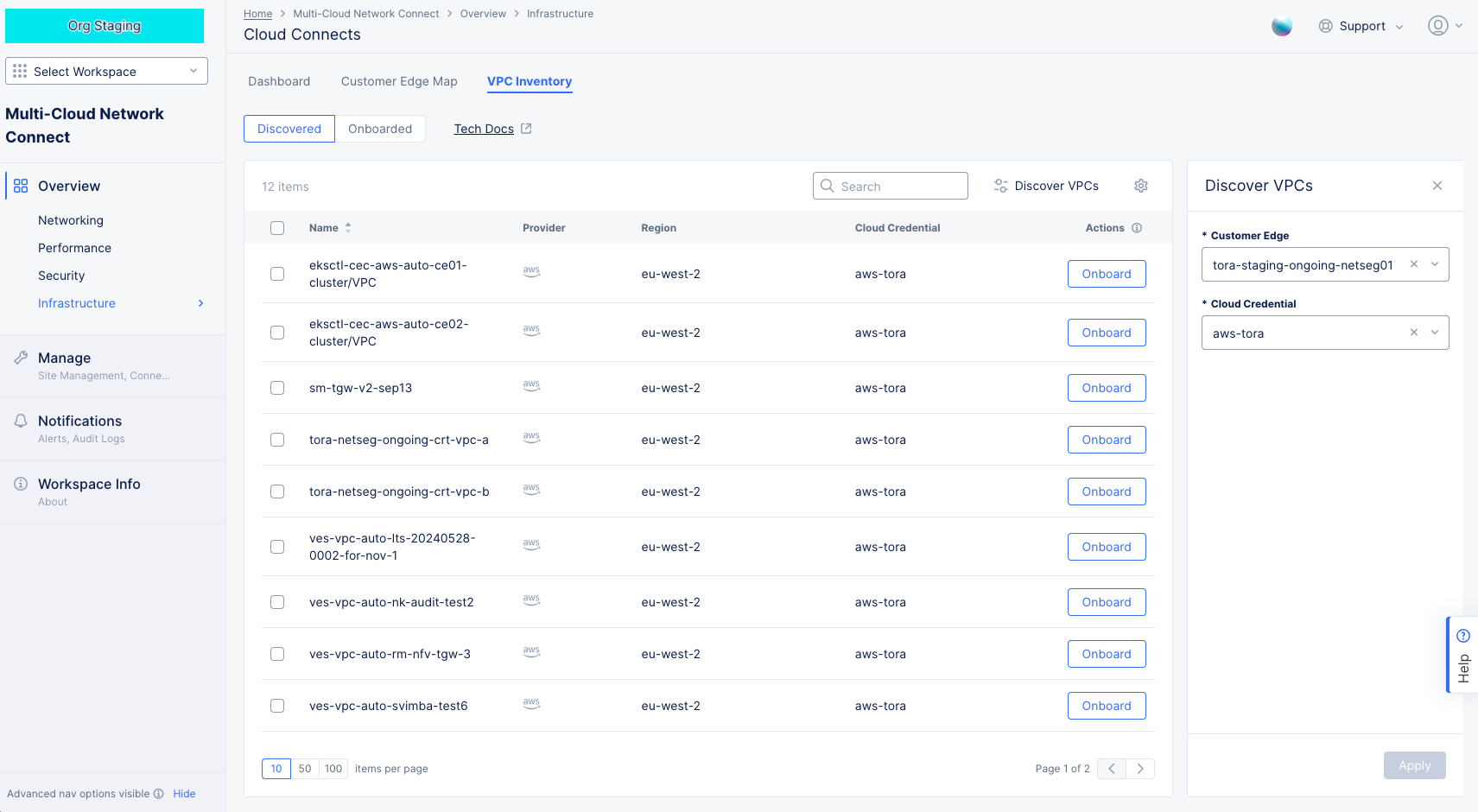Click the Notifications bell icon
The width and height of the screenshot is (1478, 812).
[x=20, y=420]
